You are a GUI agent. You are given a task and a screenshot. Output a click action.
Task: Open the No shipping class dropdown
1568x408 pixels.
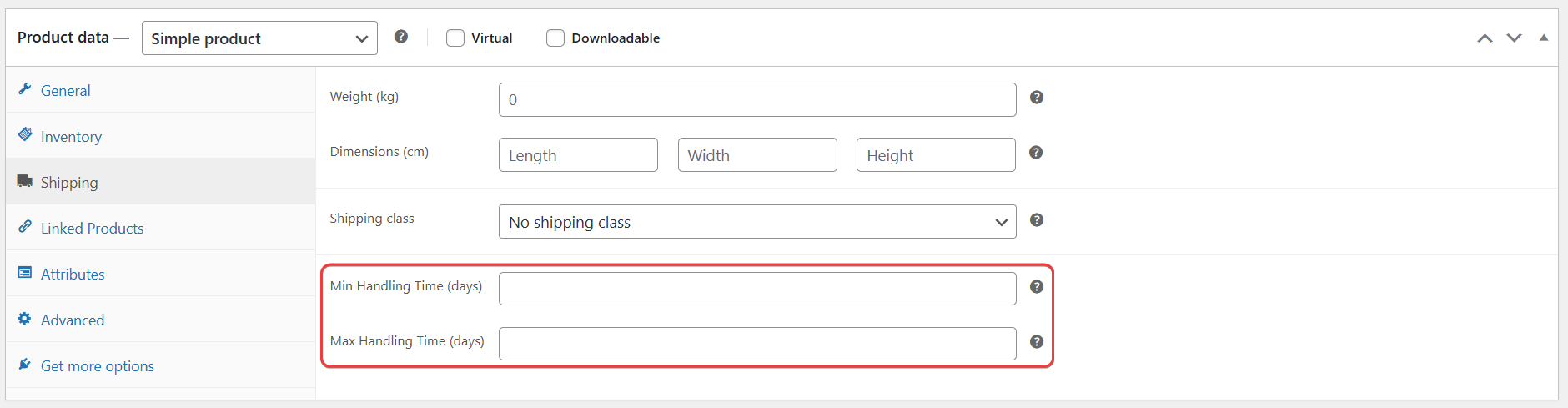click(x=756, y=222)
